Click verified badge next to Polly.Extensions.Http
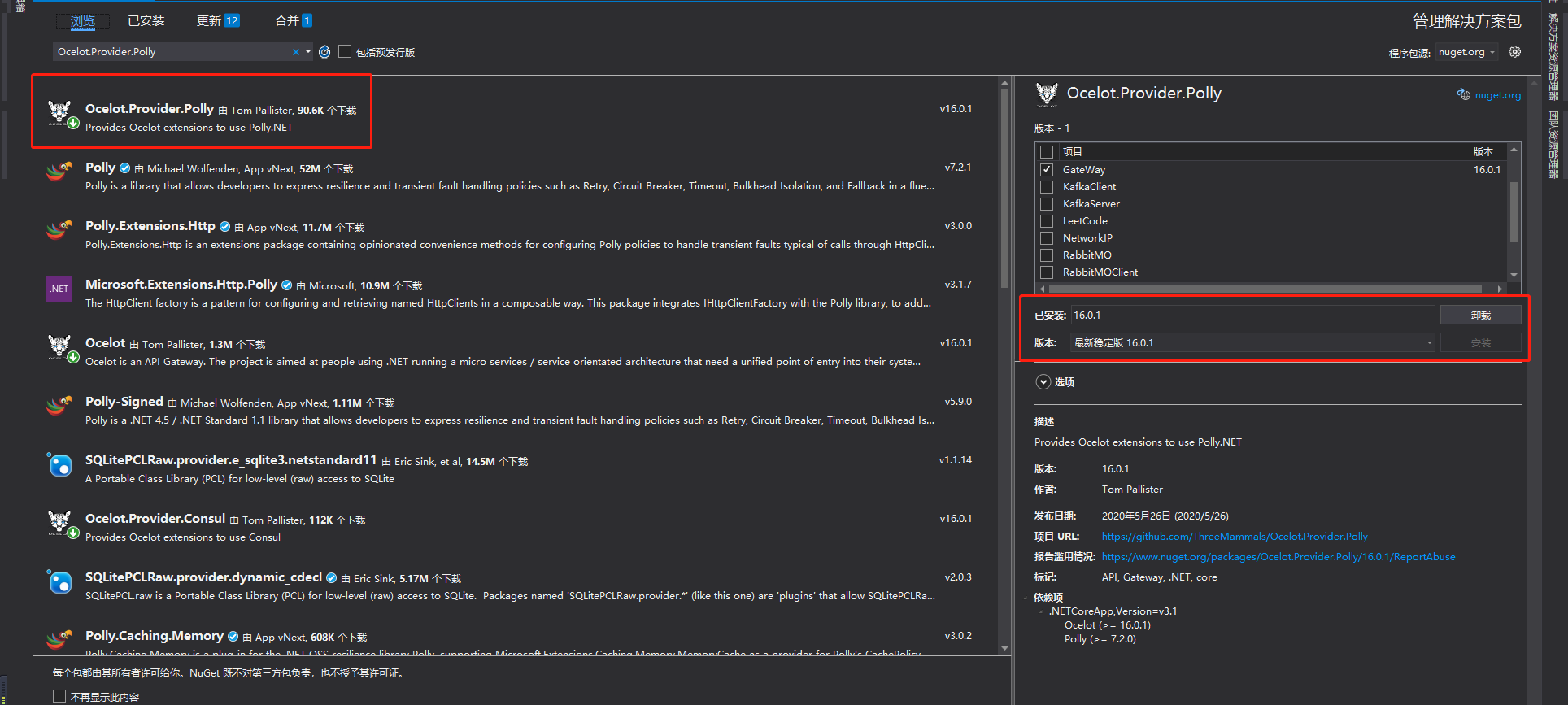1568x705 pixels. click(224, 227)
